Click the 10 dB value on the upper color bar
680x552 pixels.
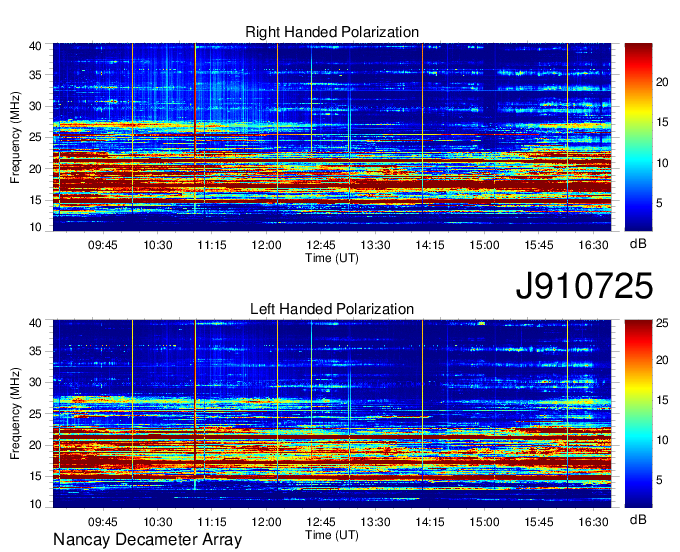[662, 163]
